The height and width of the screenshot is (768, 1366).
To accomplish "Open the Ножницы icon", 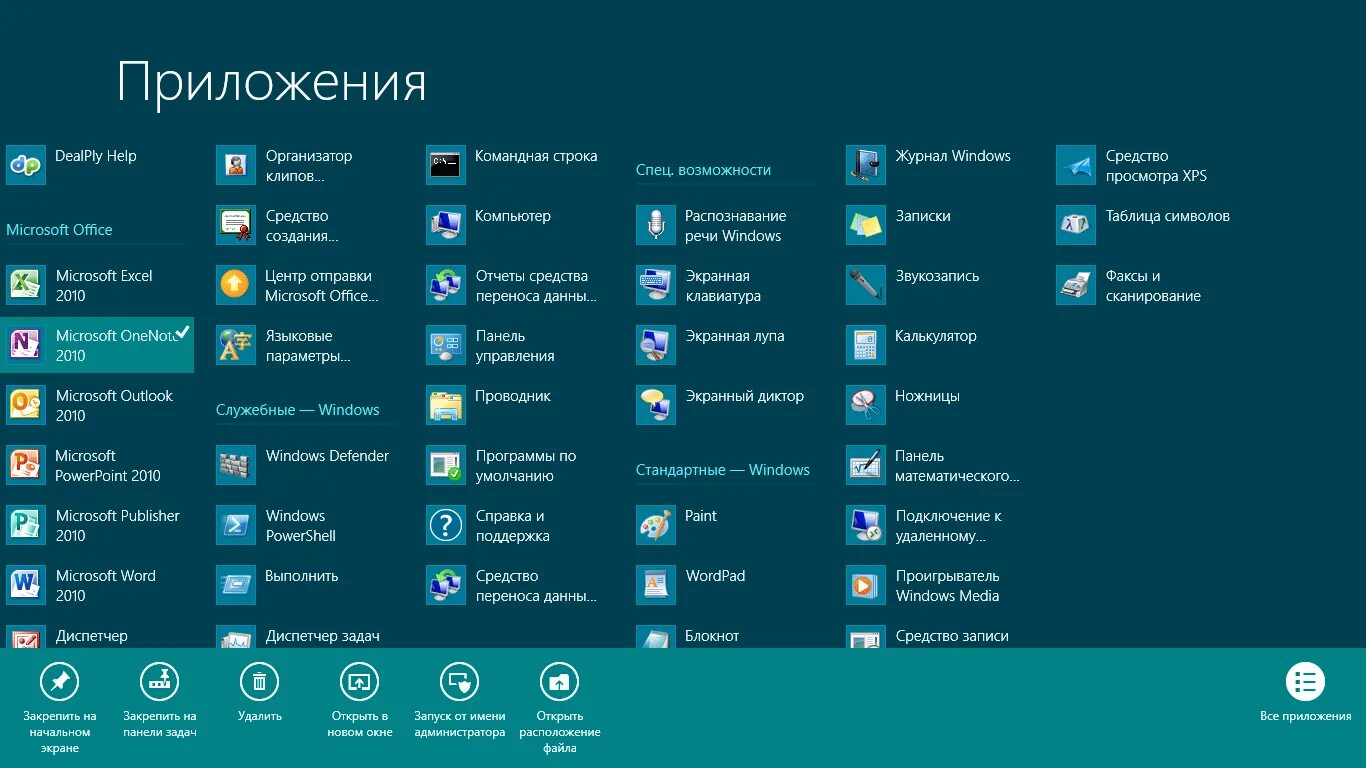I will point(866,405).
